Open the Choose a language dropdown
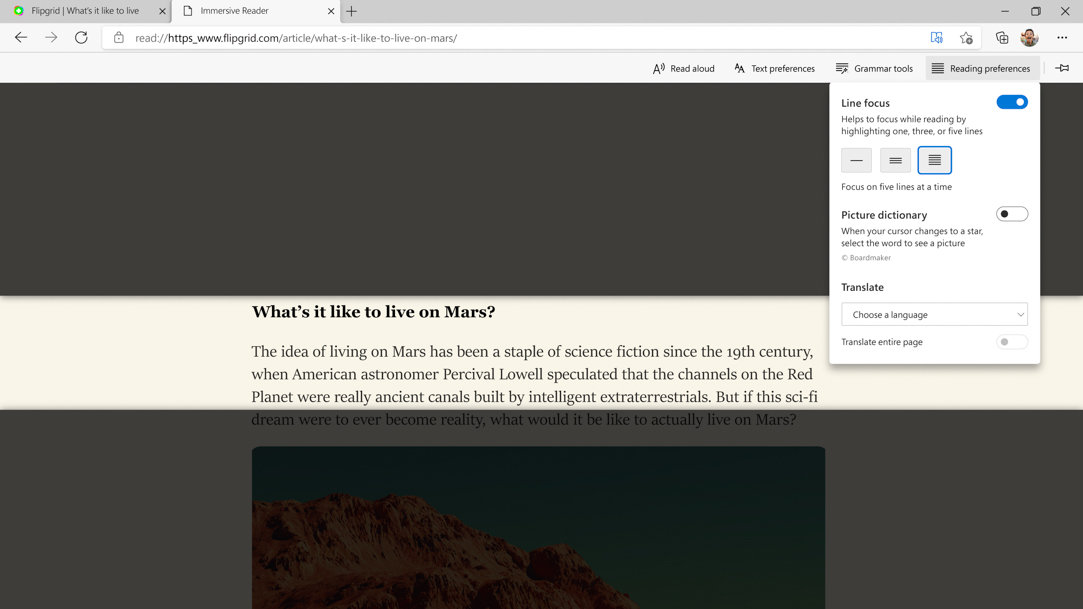This screenshot has height=609, width=1083. point(934,314)
